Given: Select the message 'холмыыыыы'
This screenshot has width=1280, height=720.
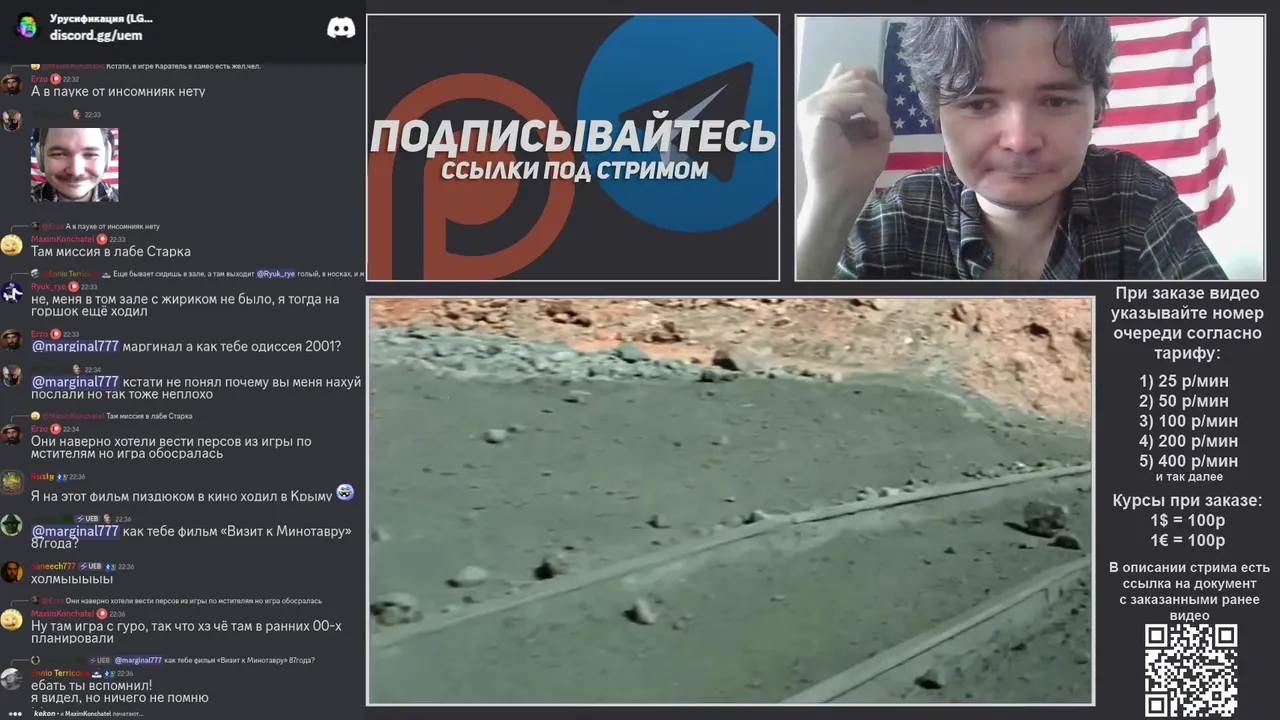Looking at the screenshot, I should click(x=72, y=579).
